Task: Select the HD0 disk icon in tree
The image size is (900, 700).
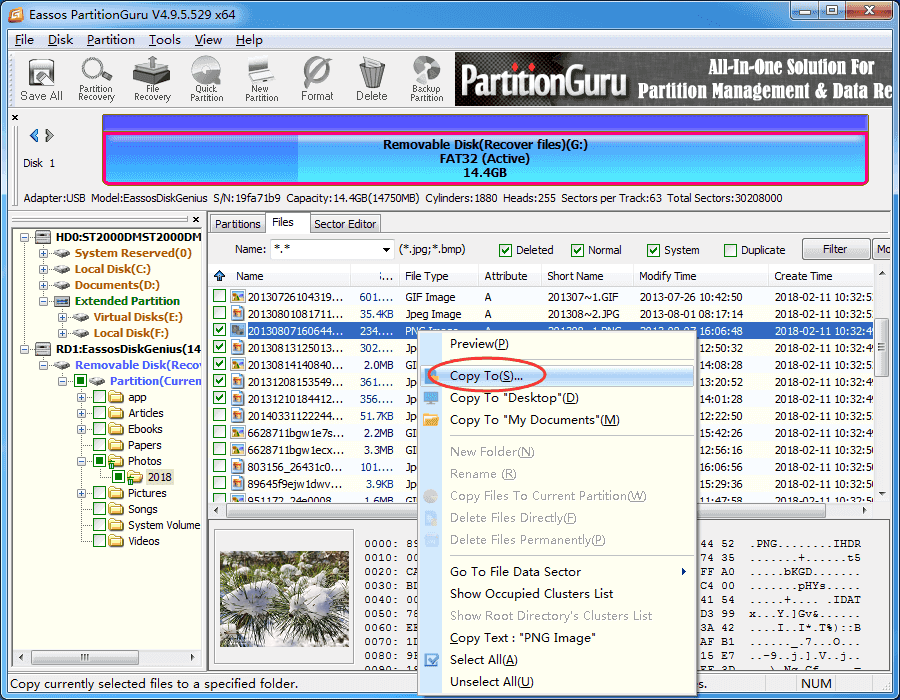Action: tap(43, 237)
